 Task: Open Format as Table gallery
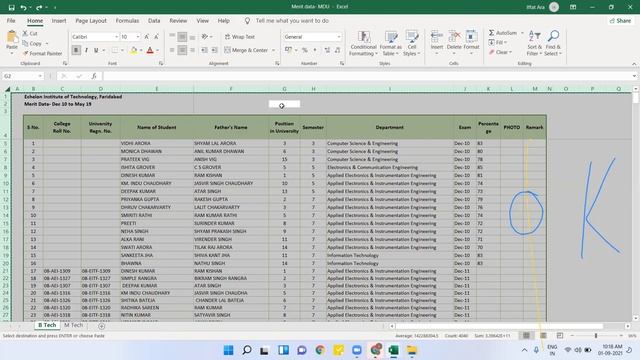[x=391, y=43]
